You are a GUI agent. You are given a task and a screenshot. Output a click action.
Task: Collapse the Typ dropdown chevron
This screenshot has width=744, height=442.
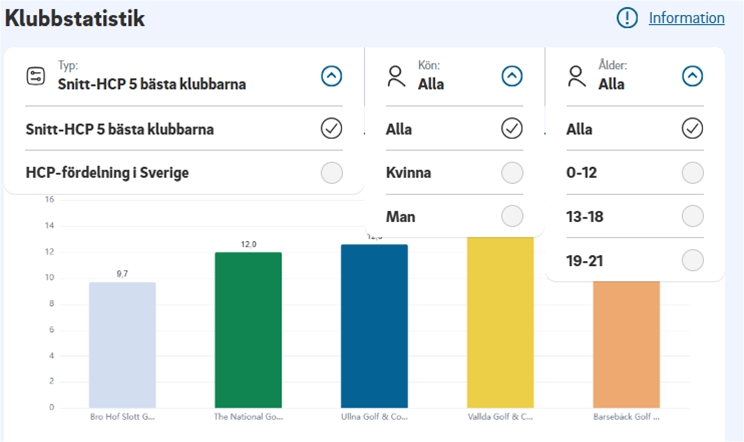click(332, 76)
